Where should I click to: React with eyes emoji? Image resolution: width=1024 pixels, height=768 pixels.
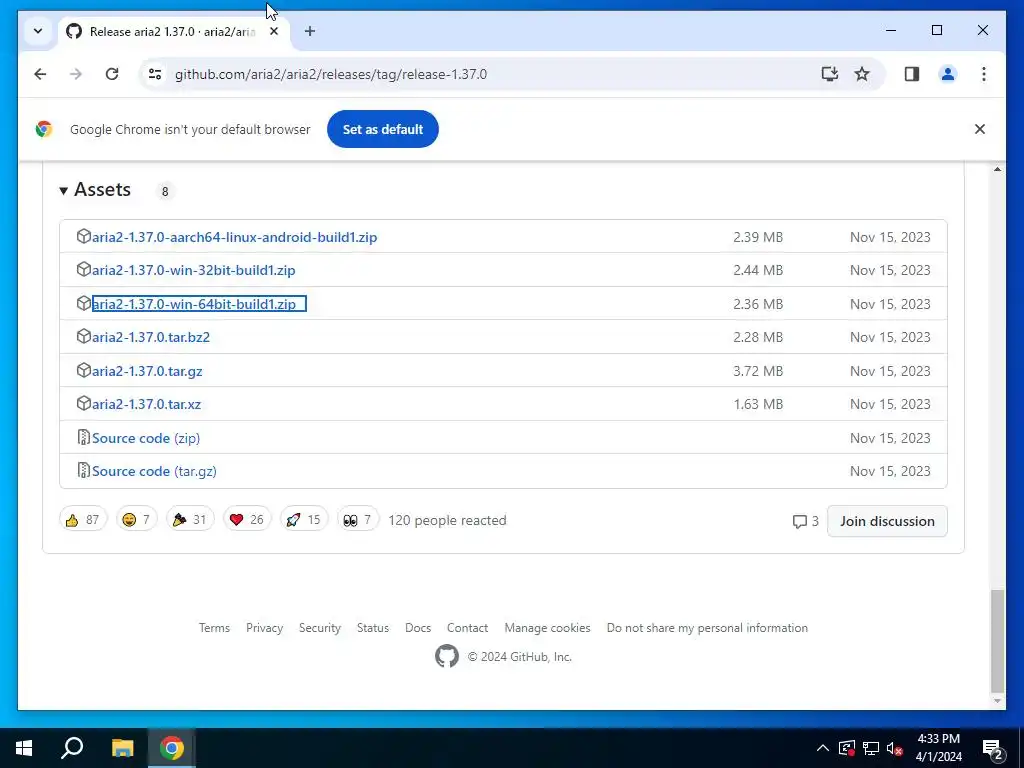pos(358,520)
